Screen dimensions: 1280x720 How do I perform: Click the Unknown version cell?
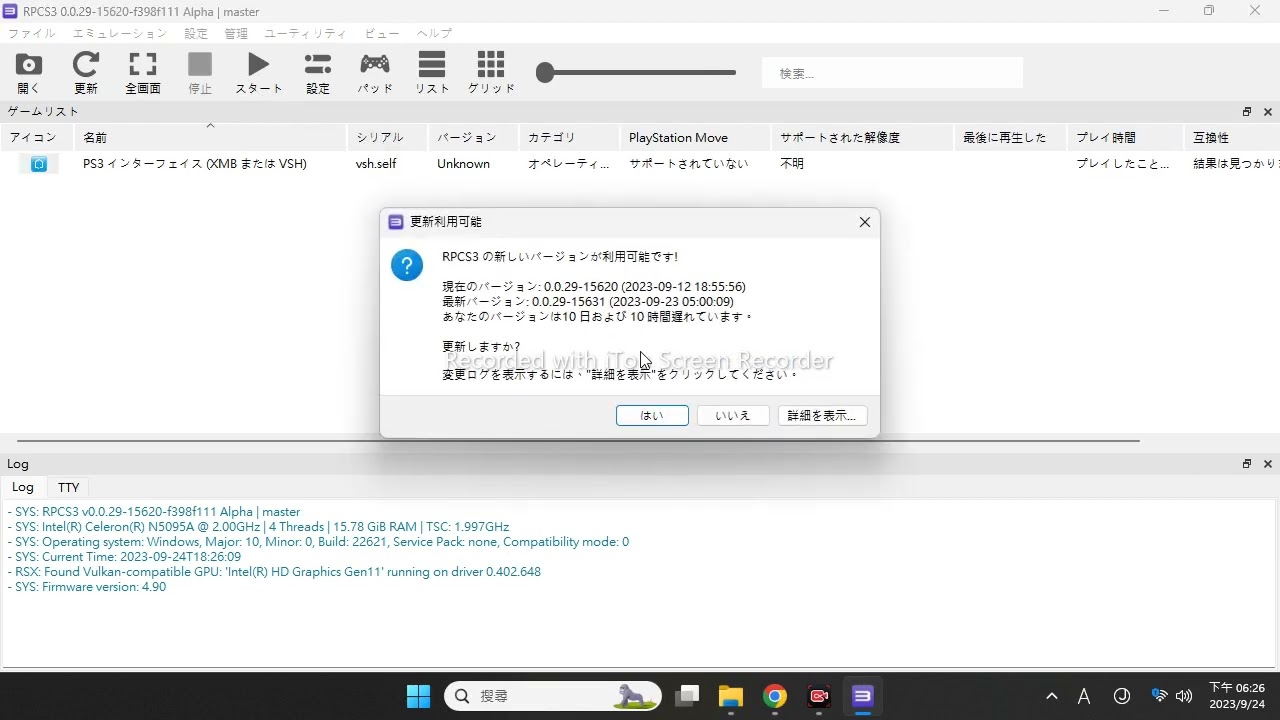[463, 164]
